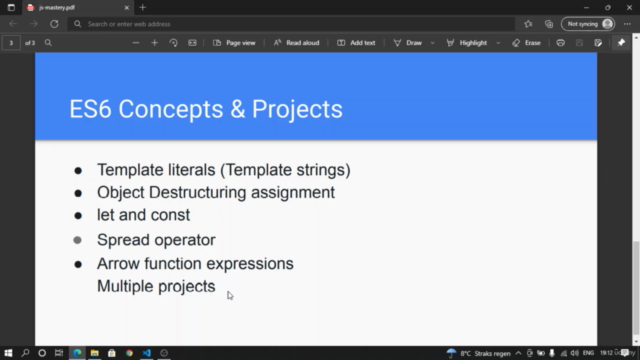This screenshot has height=360, width=640.
Task: Go back to previous page
Action: [13, 24]
